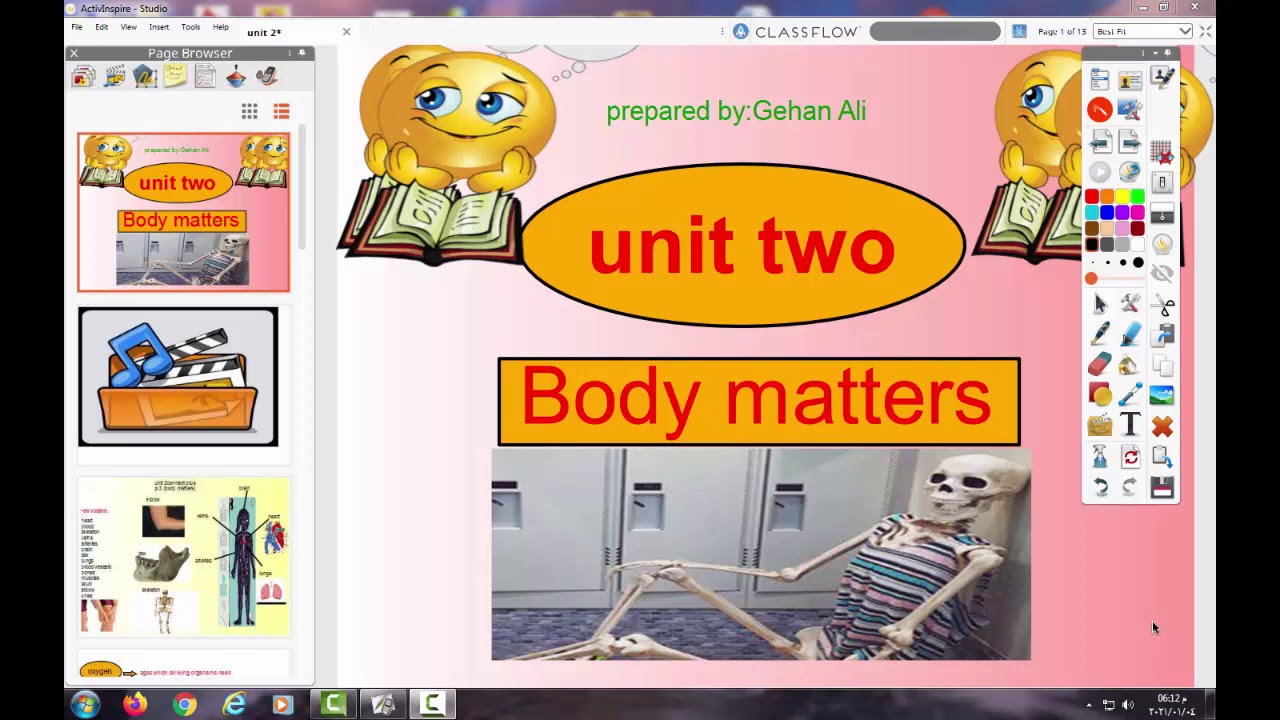Screen dimensions: 1280x720
Task: Switch page browser to grid thumbnail view
Action: (250, 111)
